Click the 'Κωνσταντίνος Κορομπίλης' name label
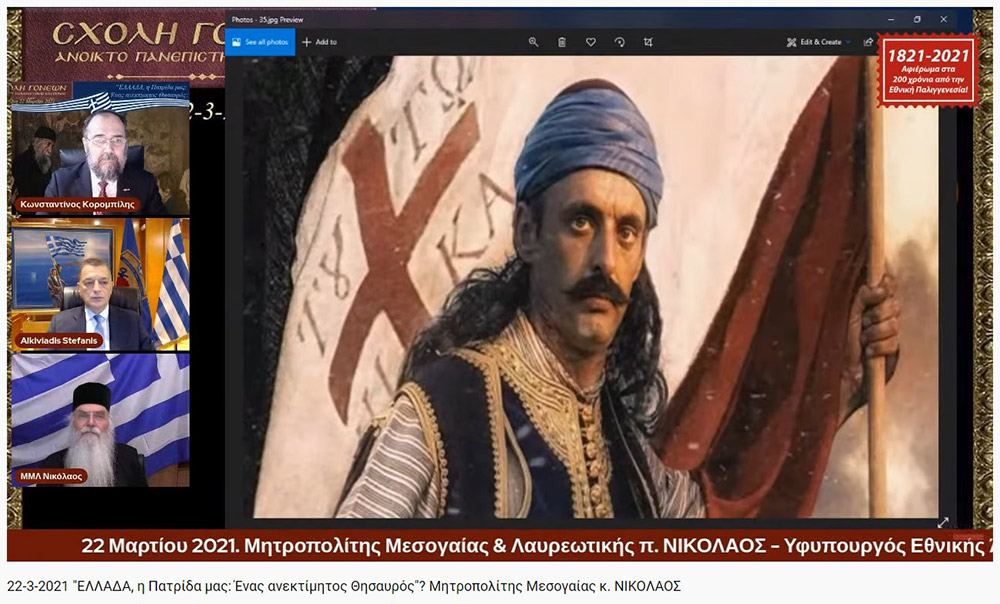Viewport: 1000px width, 604px height. pyautogui.click(x=77, y=205)
